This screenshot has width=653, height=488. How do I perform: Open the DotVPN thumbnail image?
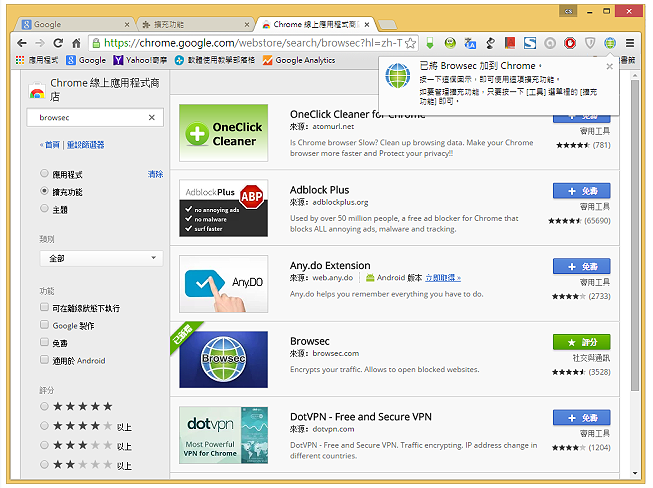pyautogui.click(x=224, y=435)
